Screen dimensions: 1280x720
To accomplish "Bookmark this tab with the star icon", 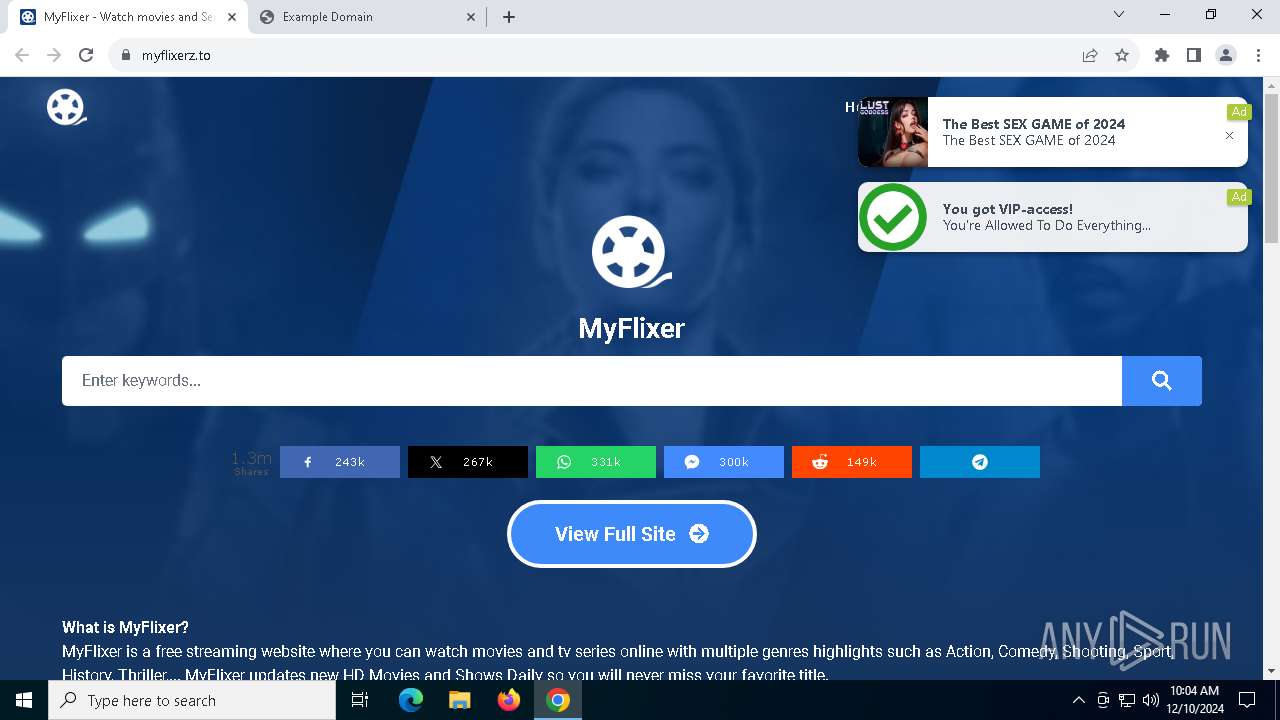I will pos(1122,55).
